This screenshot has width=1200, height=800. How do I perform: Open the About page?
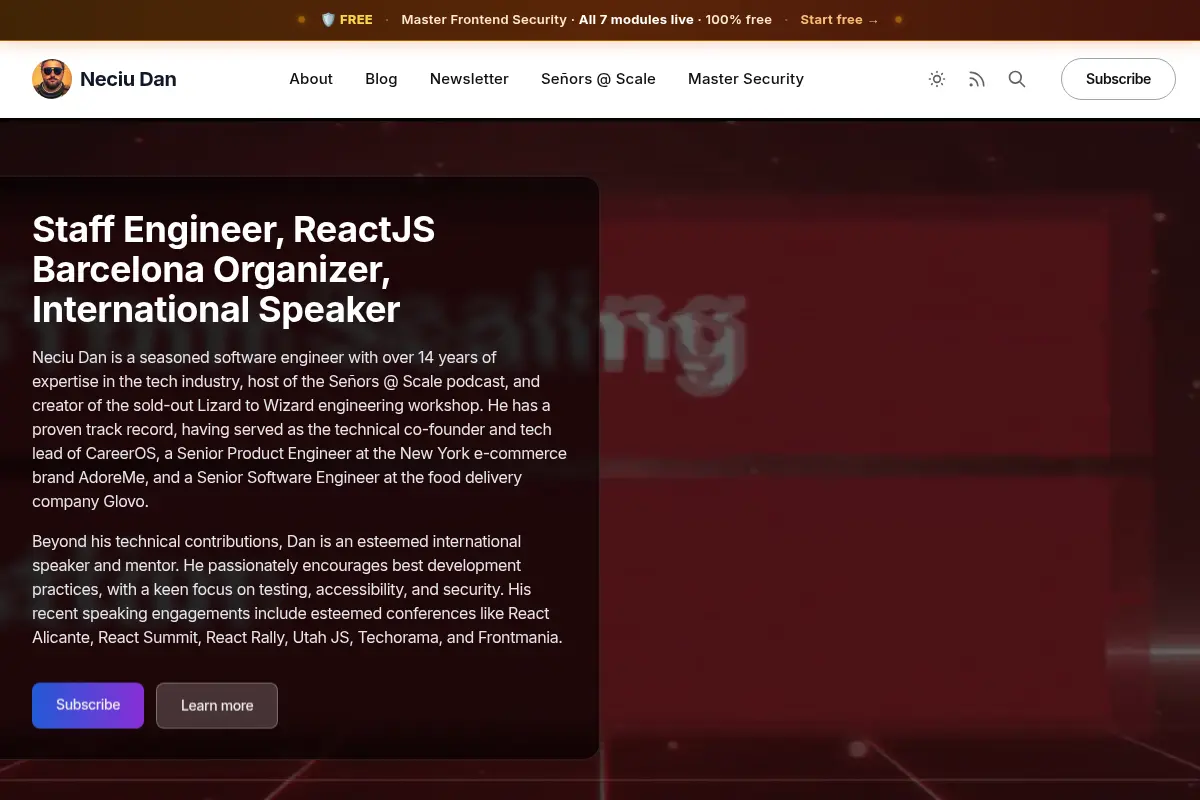pyautogui.click(x=311, y=79)
